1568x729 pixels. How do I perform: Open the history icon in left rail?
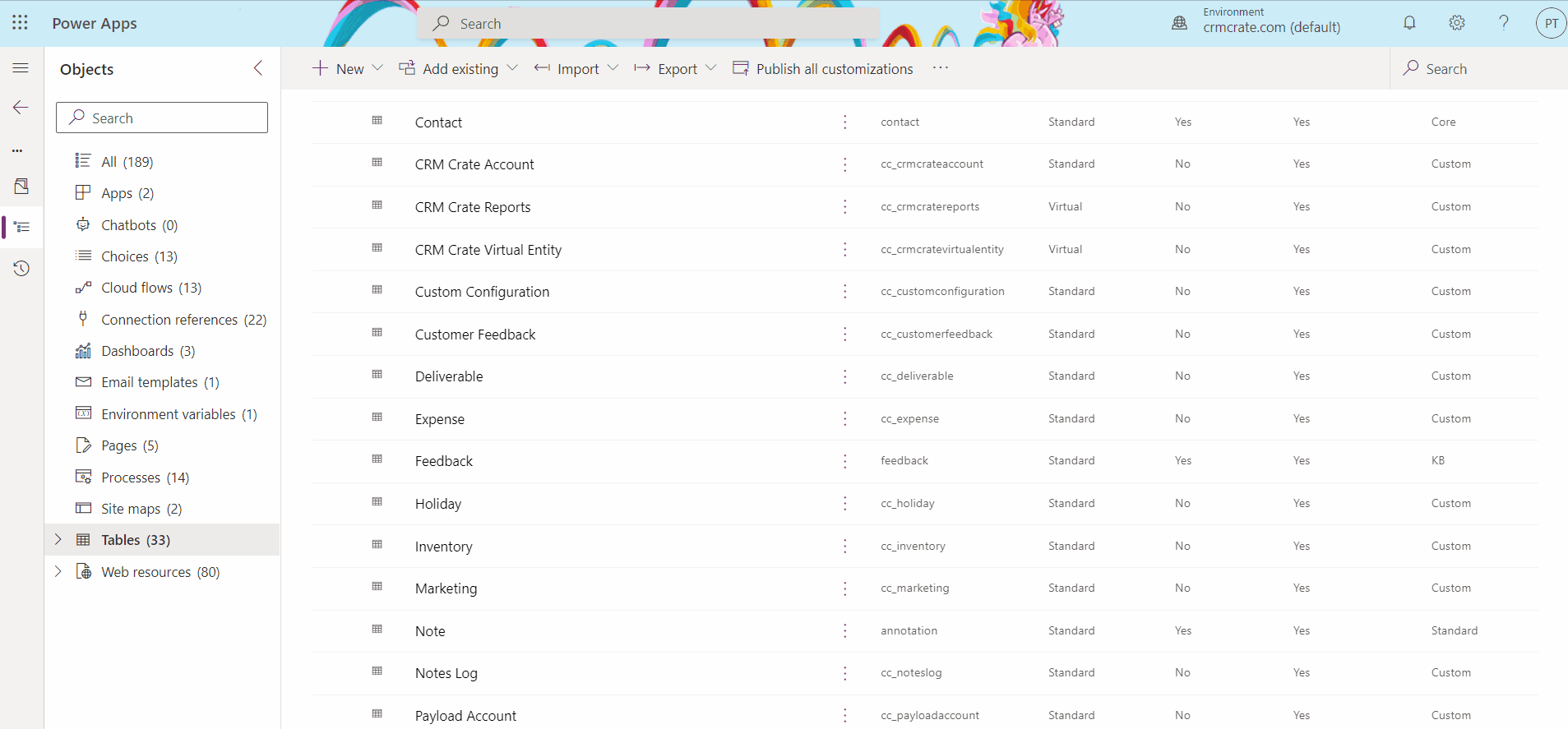(21, 269)
